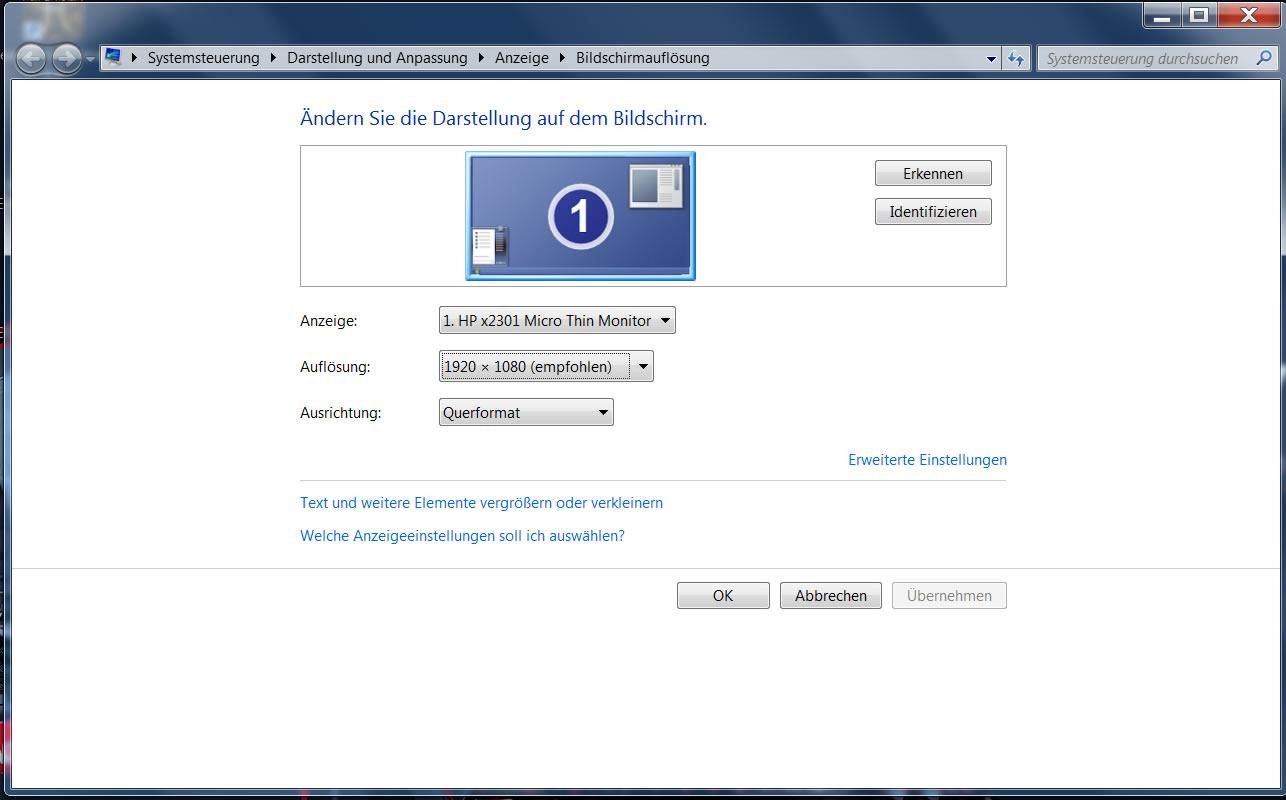This screenshot has height=800, width=1286.
Task: Click the Control Panel icon in address bar
Action: click(114, 58)
